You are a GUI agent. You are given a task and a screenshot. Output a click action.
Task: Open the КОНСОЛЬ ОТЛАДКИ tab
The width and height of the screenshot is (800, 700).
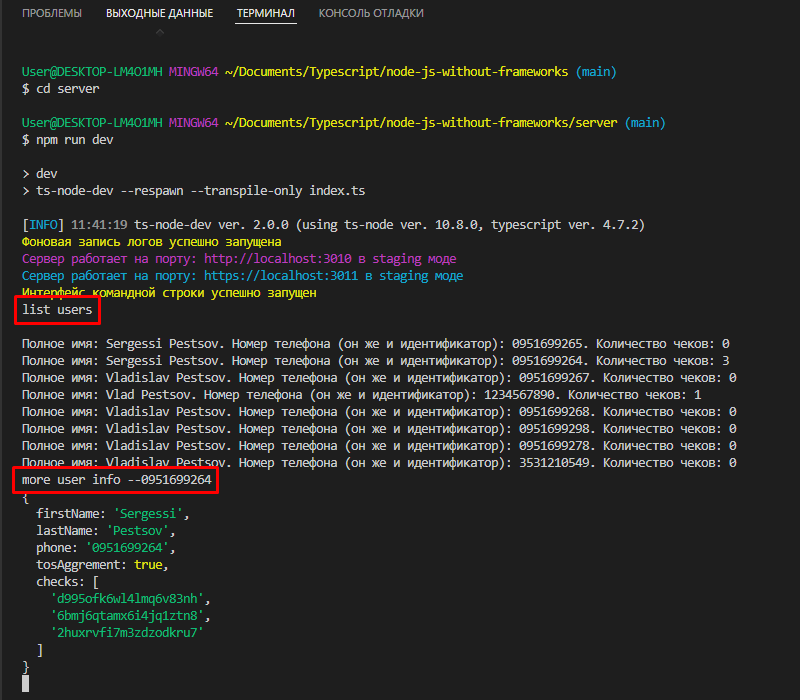(371, 13)
